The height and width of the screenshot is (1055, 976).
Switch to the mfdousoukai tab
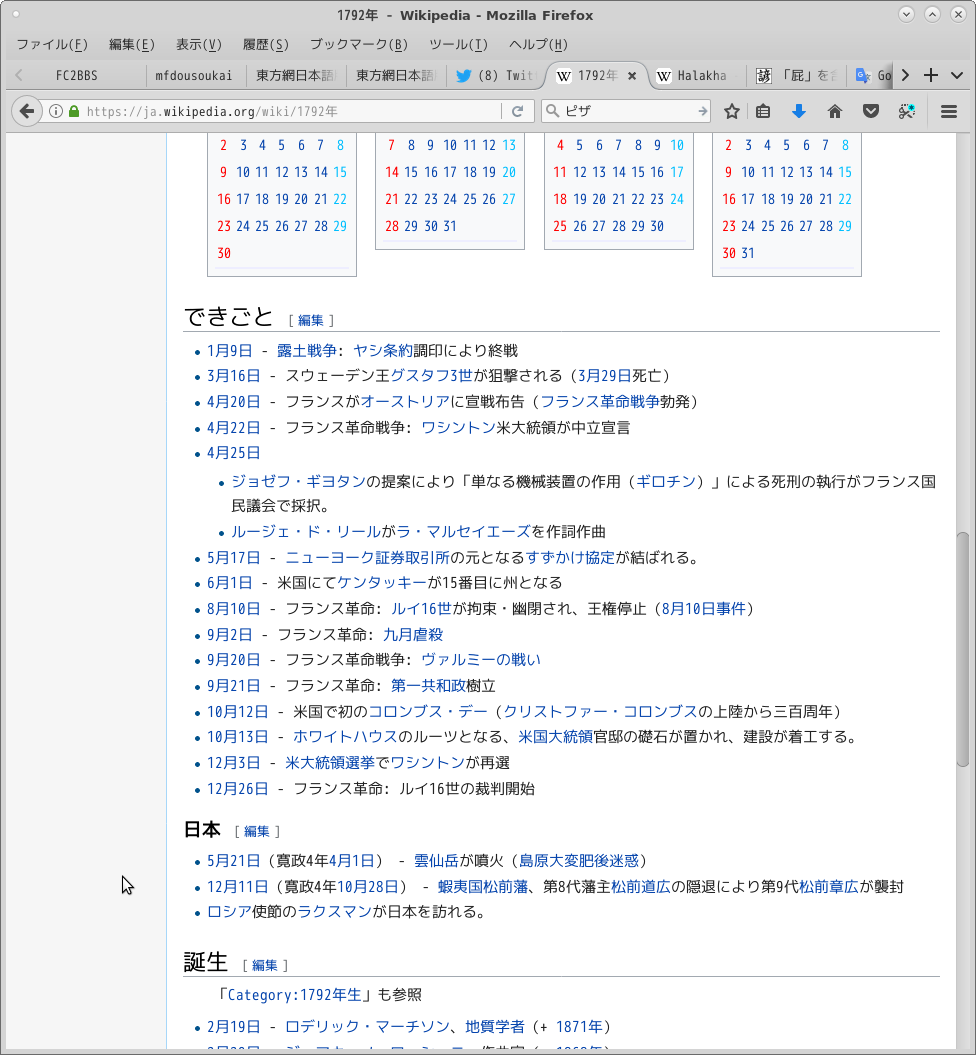(194, 75)
